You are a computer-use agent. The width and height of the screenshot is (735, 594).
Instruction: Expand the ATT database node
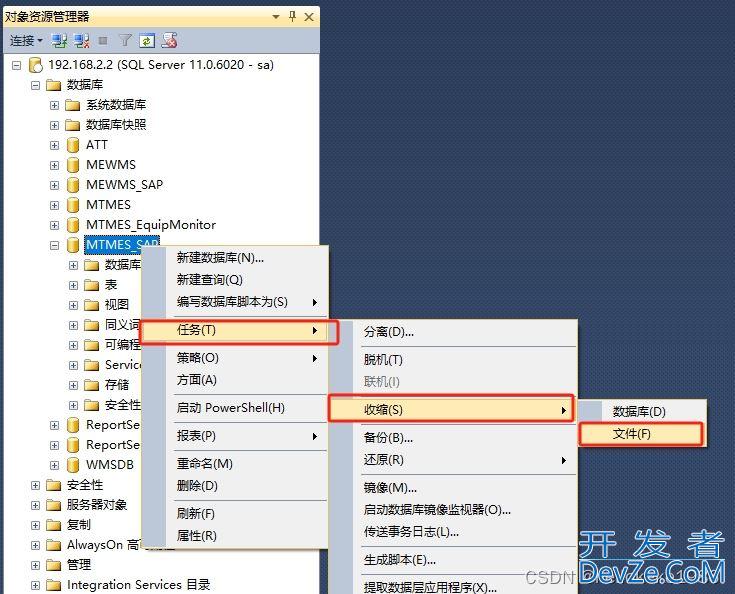coord(54,145)
